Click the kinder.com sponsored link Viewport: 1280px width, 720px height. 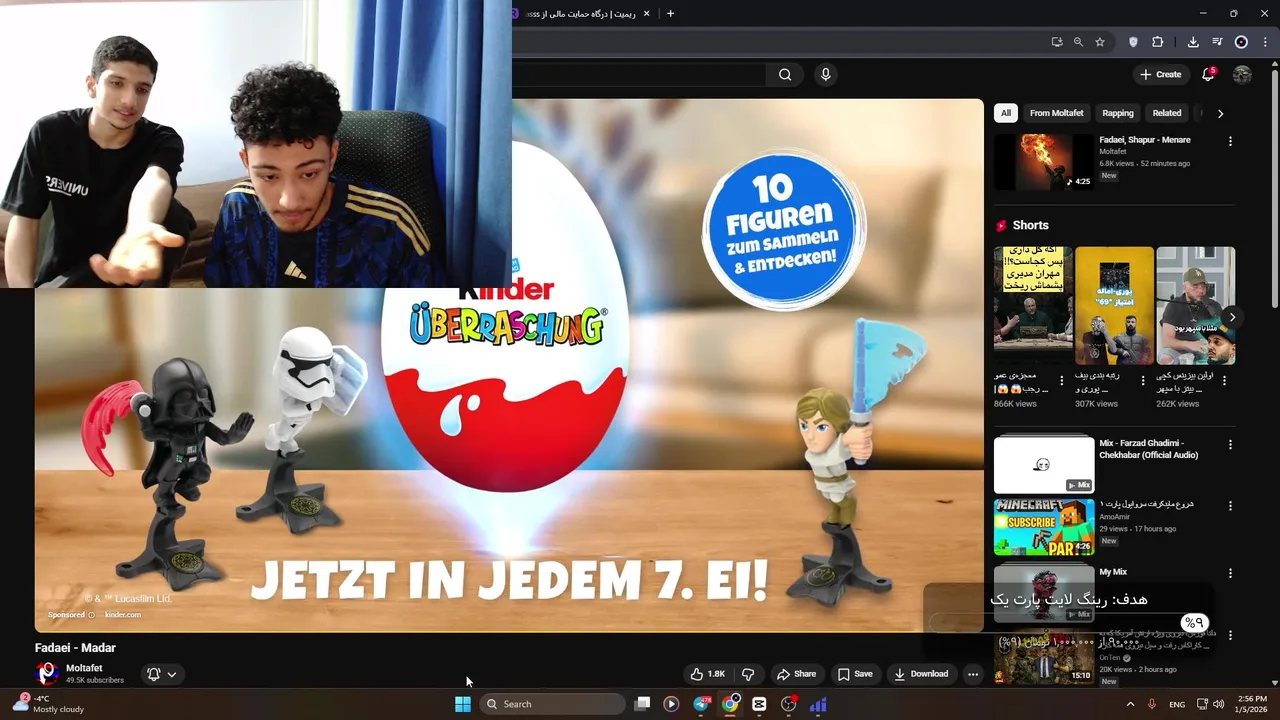pos(123,615)
